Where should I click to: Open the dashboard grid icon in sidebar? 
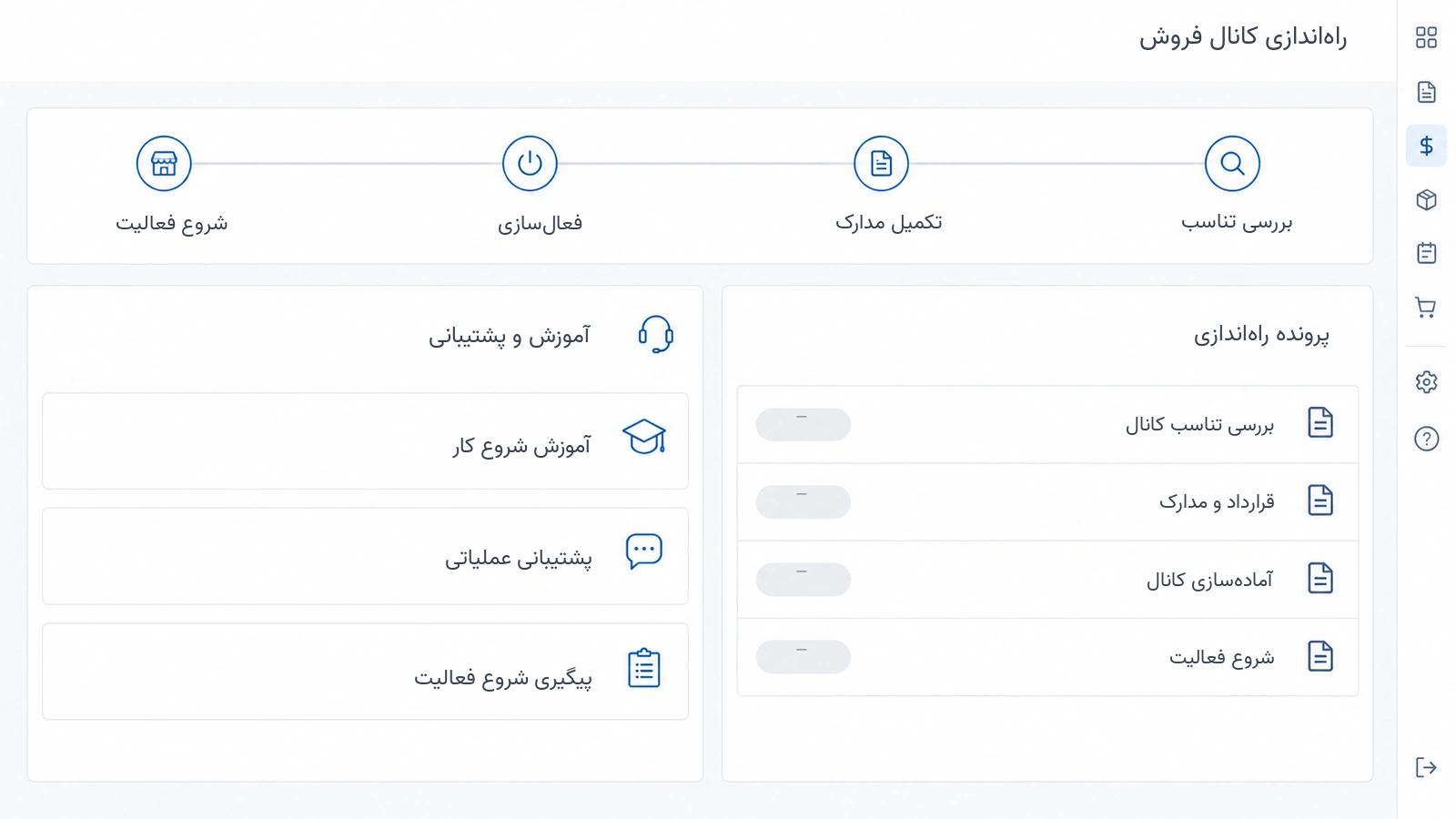pos(1426,37)
